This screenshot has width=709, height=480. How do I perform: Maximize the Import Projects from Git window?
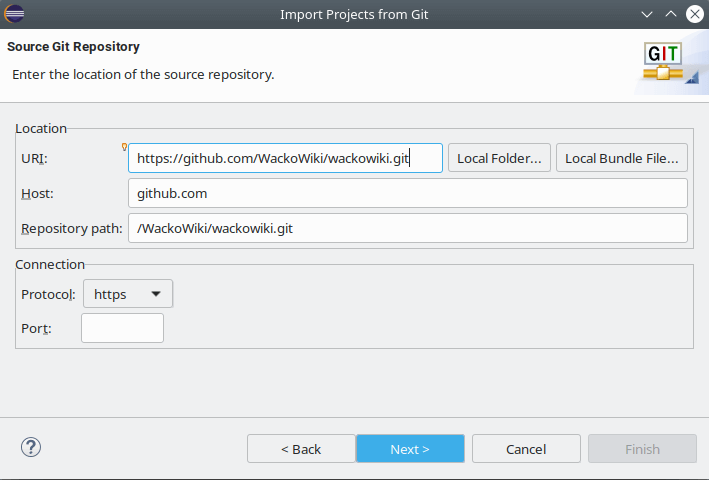(670, 14)
